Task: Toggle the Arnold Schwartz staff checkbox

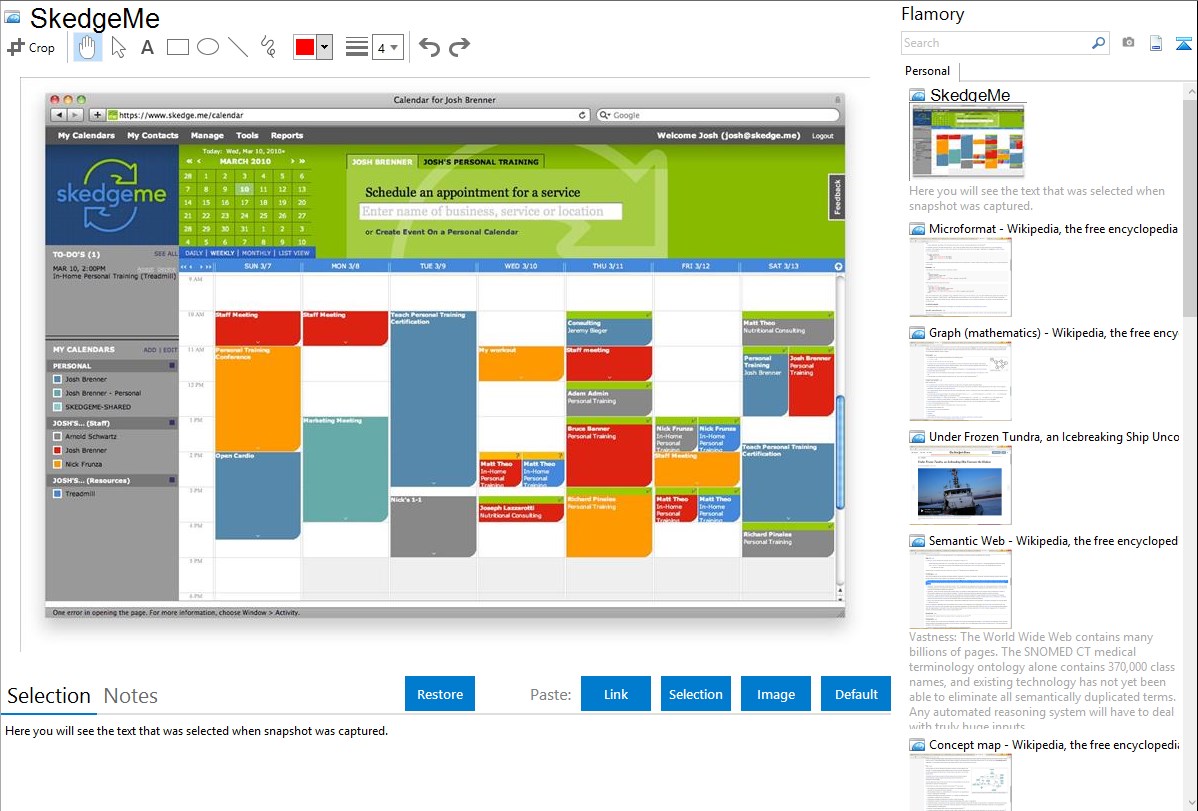Action: click(x=57, y=436)
